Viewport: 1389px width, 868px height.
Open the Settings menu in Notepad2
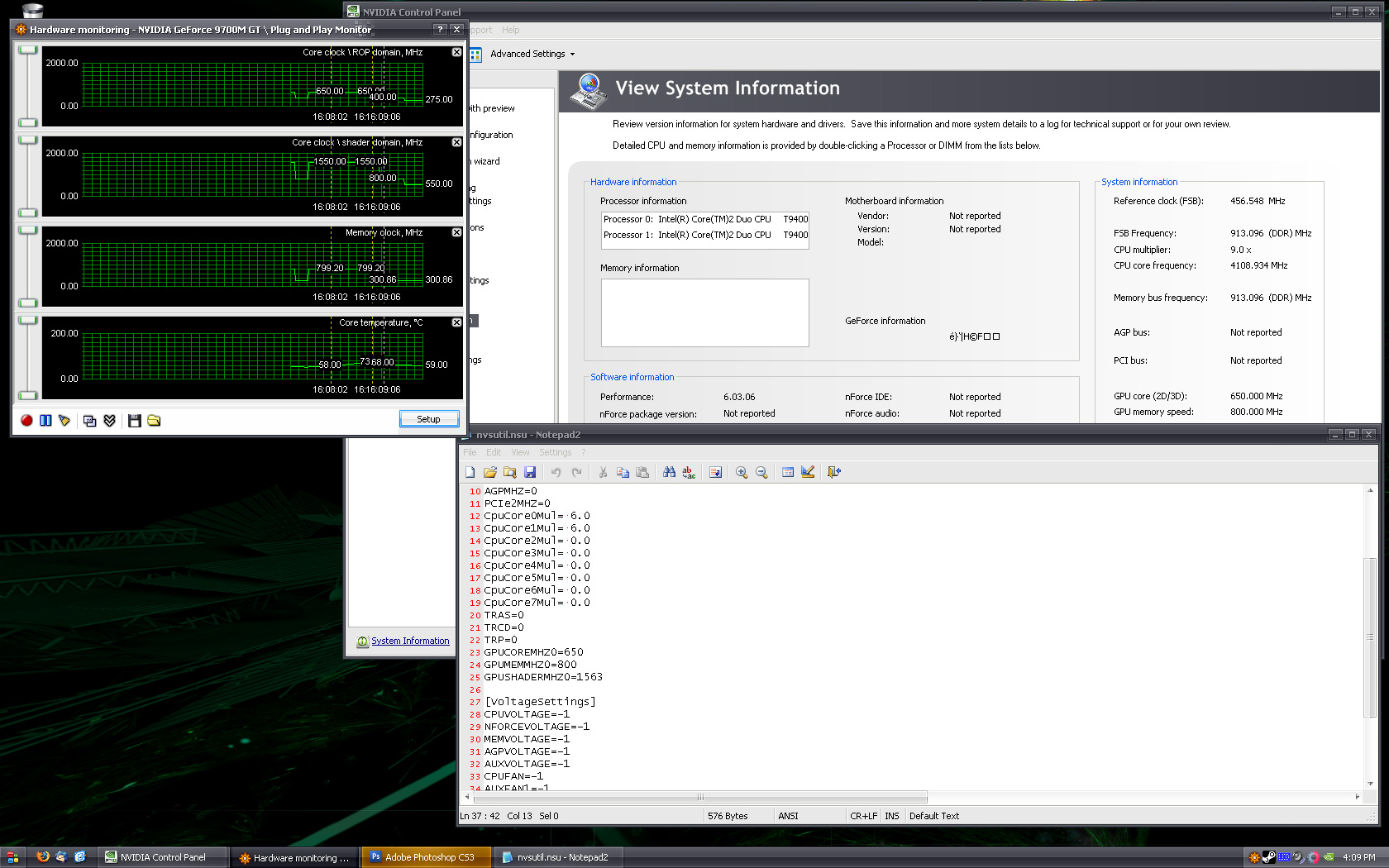coord(556,452)
